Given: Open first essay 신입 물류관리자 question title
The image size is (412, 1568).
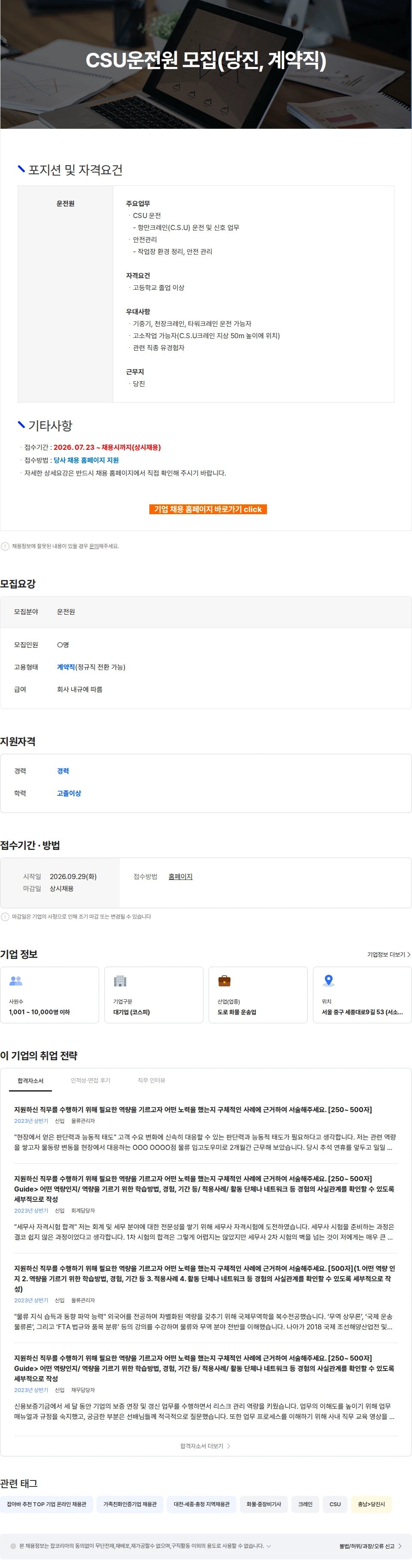Looking at the screenshot, I should 193,1110.
